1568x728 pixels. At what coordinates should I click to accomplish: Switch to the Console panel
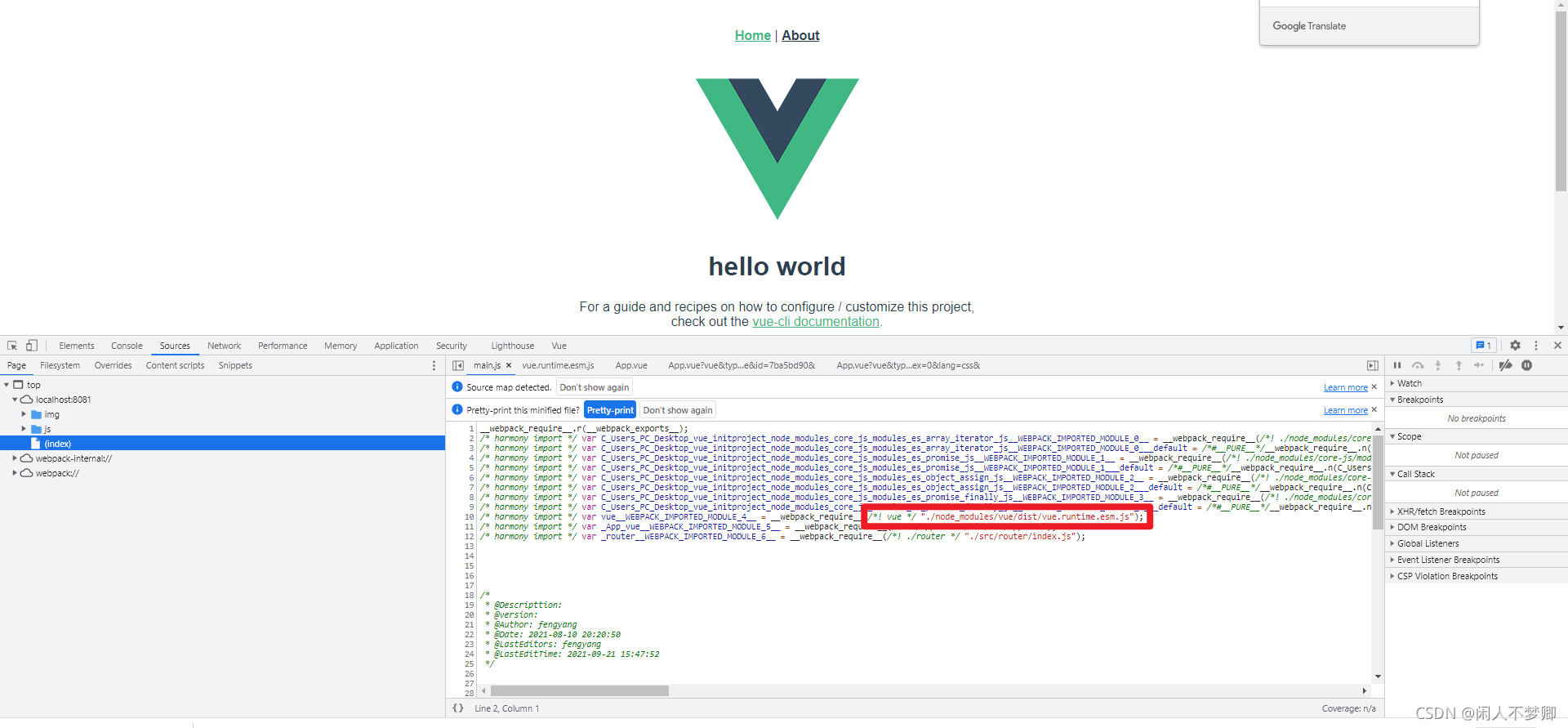pyautogui.click(x=127, y=346)
